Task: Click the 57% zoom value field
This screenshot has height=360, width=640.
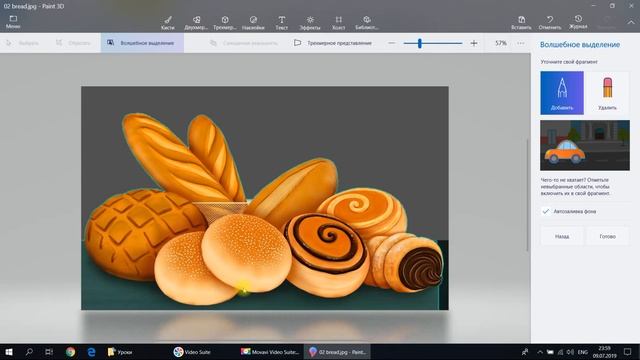Action: pyautogui.click(x=501, y=43)
